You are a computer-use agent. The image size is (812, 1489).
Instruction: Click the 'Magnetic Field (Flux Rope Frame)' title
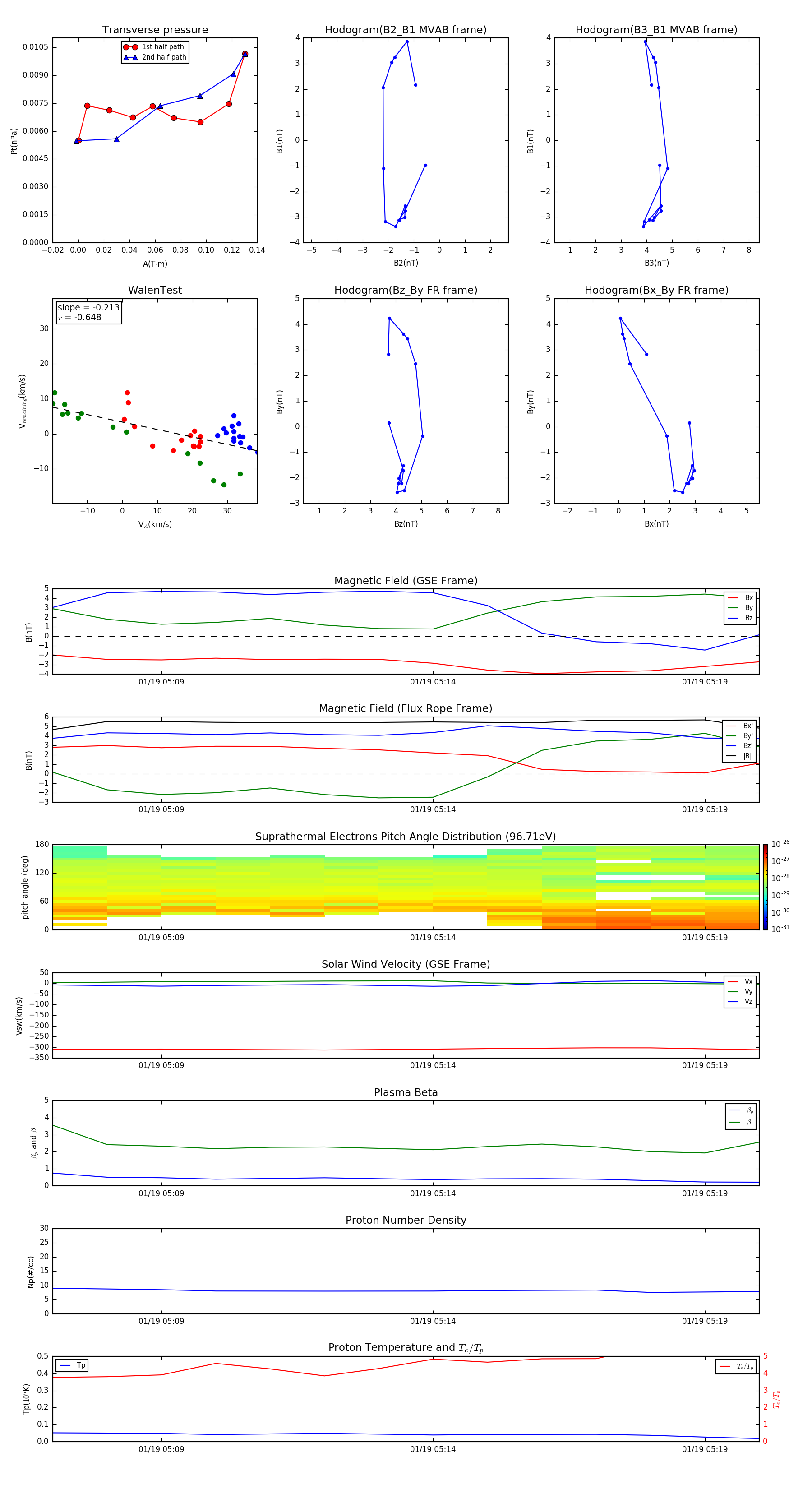tap(406, 709)
